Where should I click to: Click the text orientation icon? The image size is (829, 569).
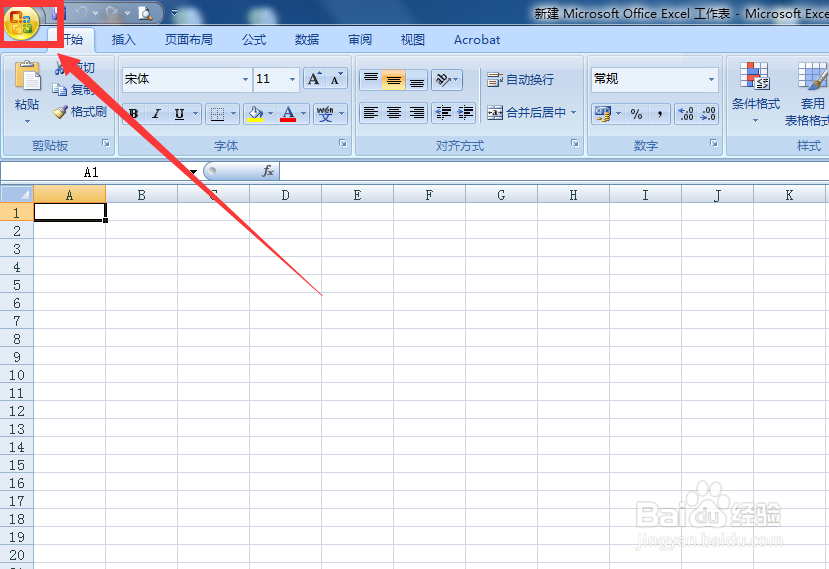[x=443, y=80]
